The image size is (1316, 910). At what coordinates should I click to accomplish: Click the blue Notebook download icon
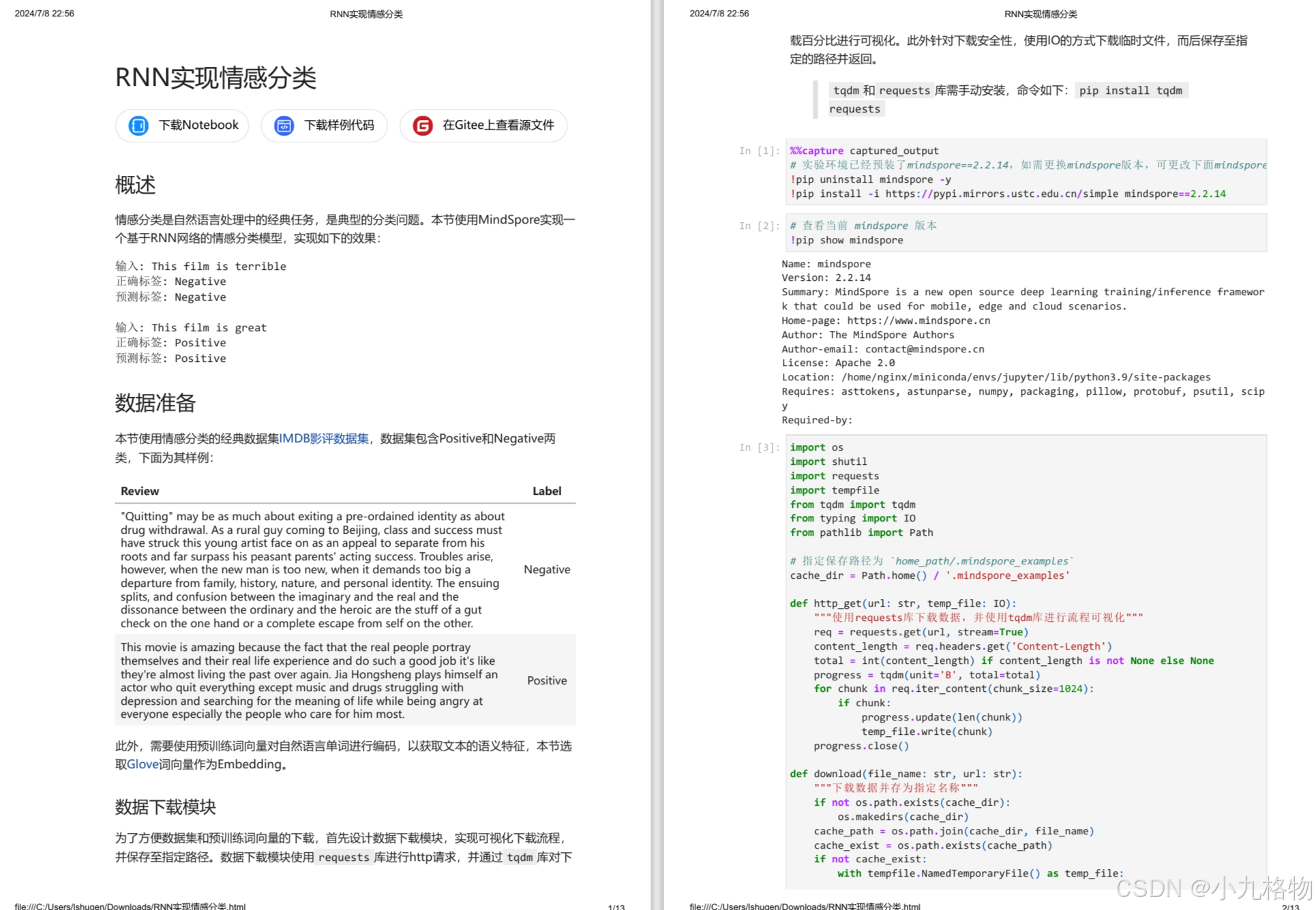pos(138,125)
